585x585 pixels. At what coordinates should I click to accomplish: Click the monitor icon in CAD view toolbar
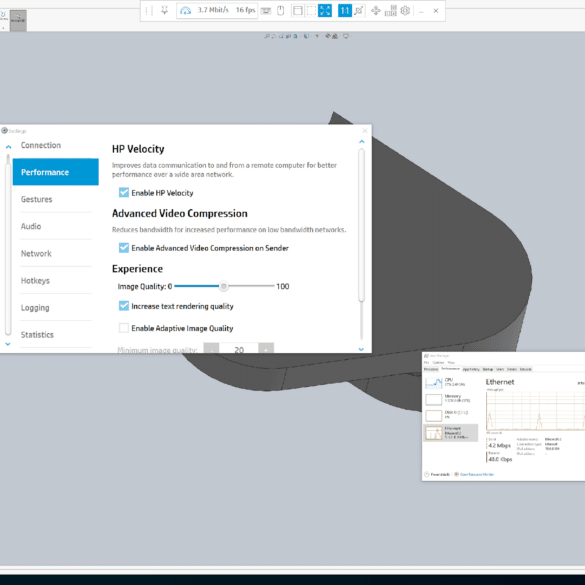coord(346,36)
